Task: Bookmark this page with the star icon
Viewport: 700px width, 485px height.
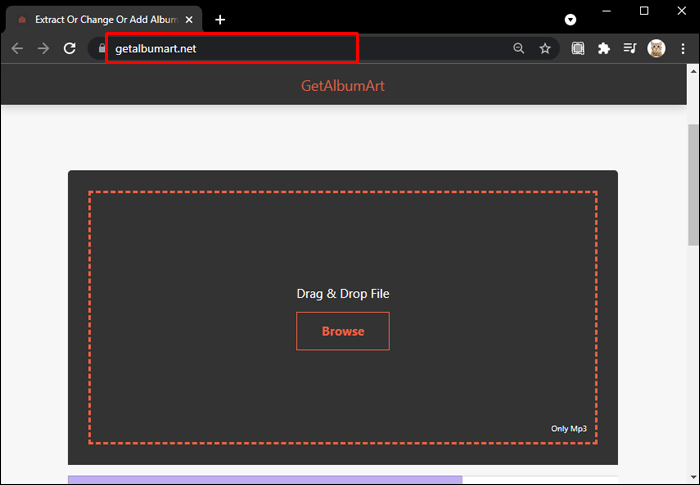Action: tap(545, 48)
